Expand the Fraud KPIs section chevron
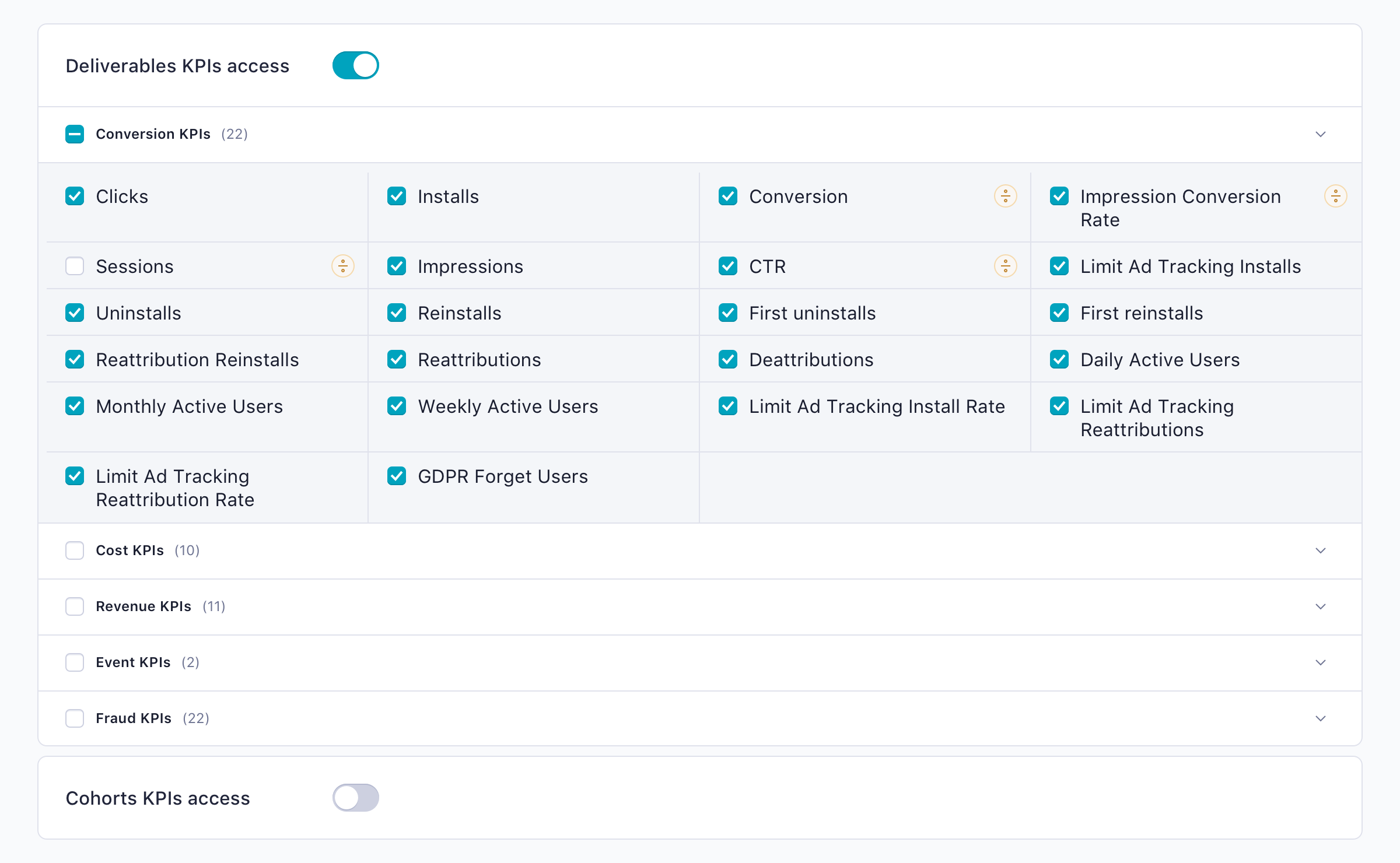This screenshot has height=863, width=1400. point(1321,718)
